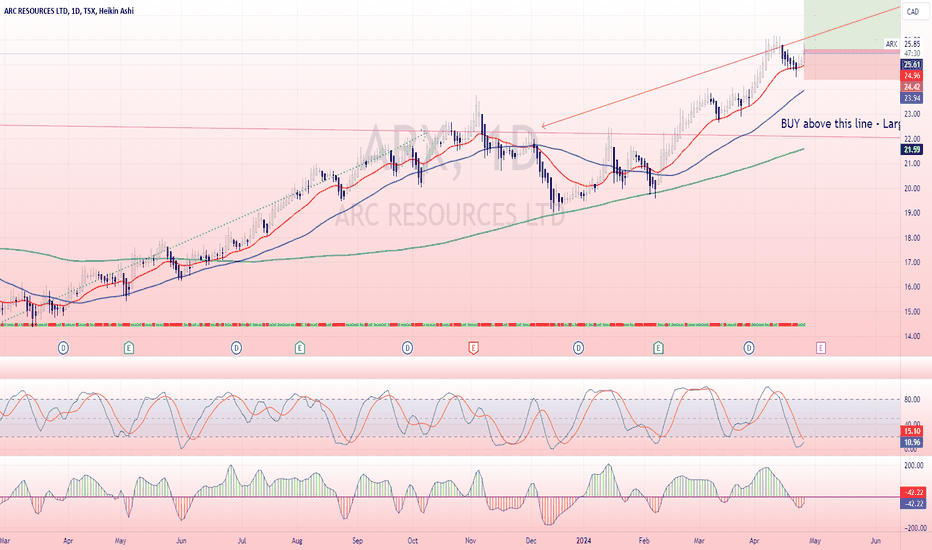
Task: Click the green earnings E marker near Feb 2024
Action: (x=658, y=348)
